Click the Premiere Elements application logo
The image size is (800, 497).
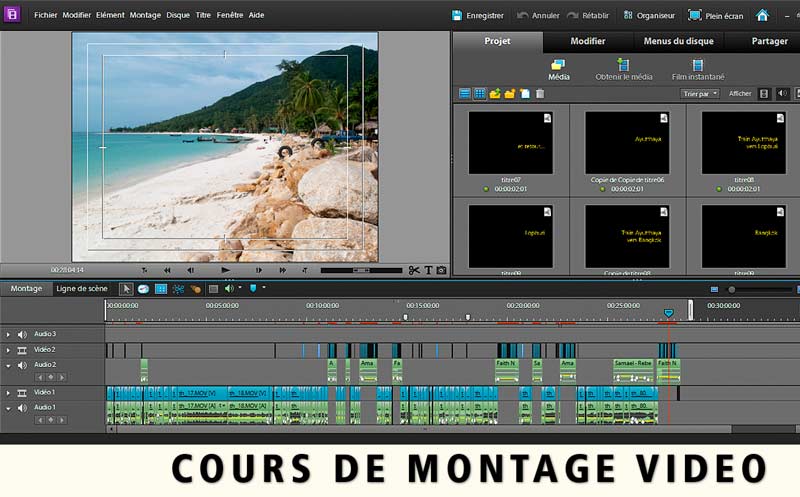pos(12,14)
